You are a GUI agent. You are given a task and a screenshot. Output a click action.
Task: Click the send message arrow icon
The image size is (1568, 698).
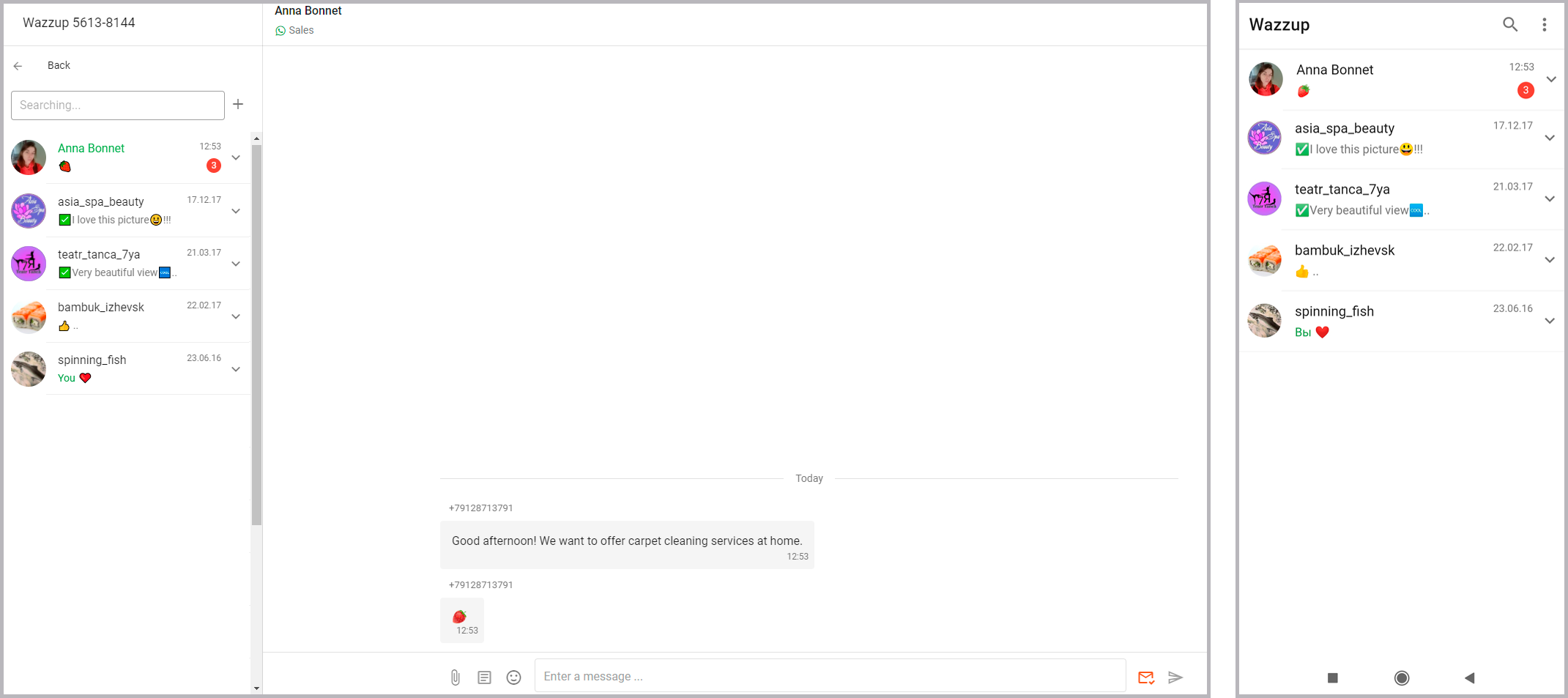[1175, 677]
